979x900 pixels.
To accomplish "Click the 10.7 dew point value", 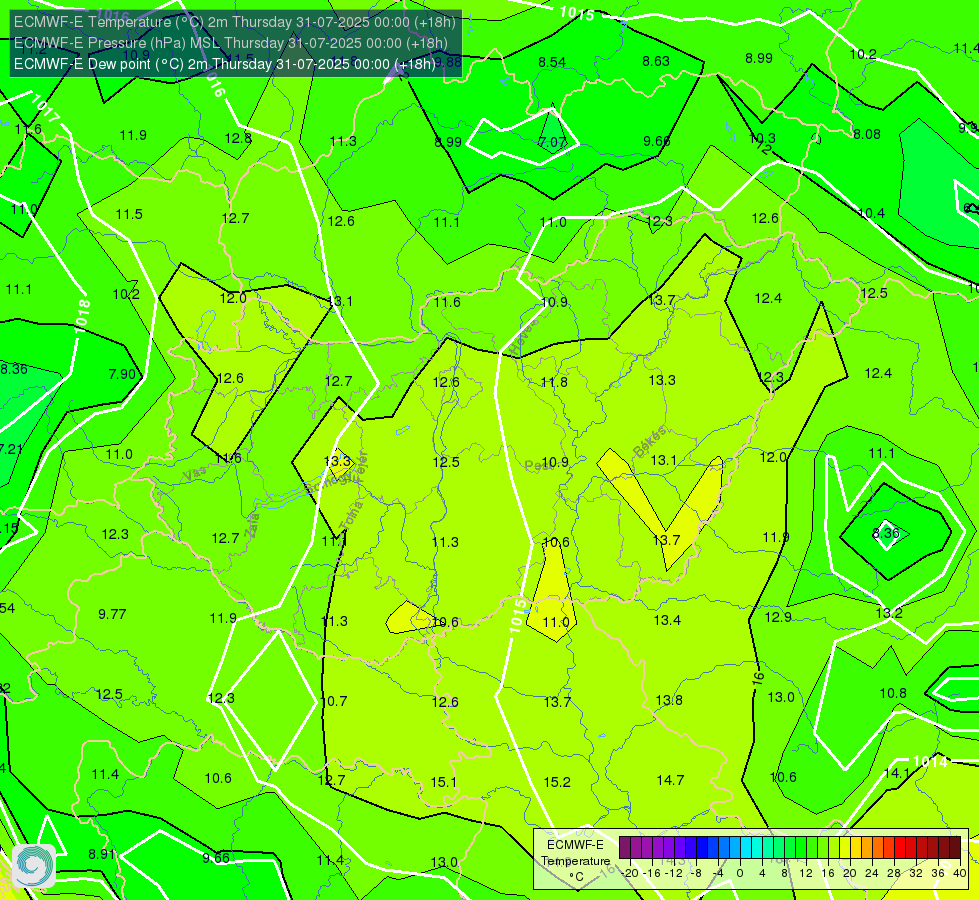I will click(x=333, y=701).
